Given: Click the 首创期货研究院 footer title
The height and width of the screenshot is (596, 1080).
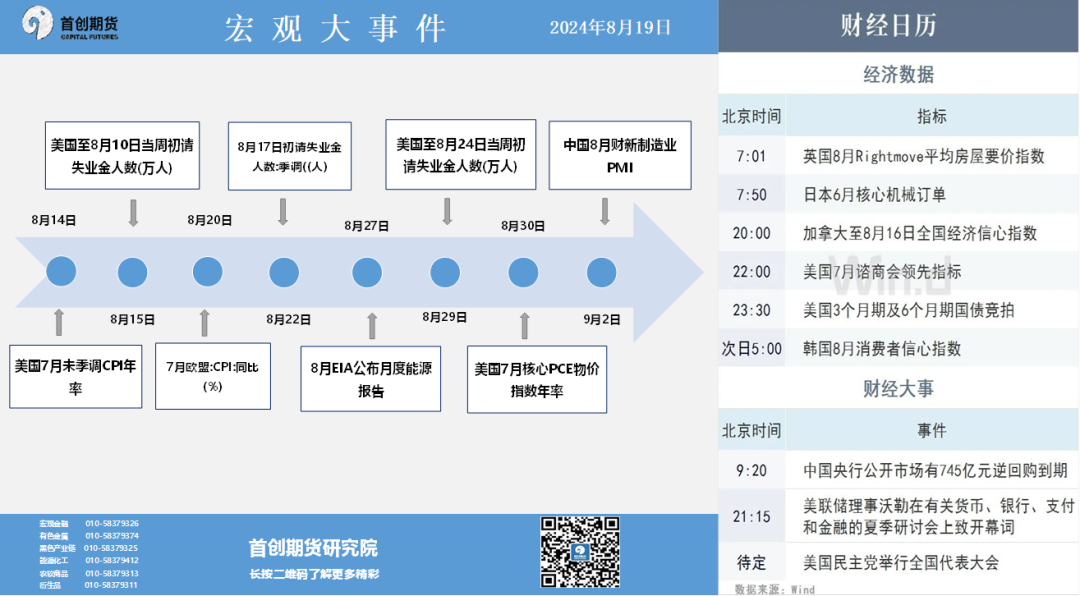Looking at the screenshot, I should click(x=313, y=548).
